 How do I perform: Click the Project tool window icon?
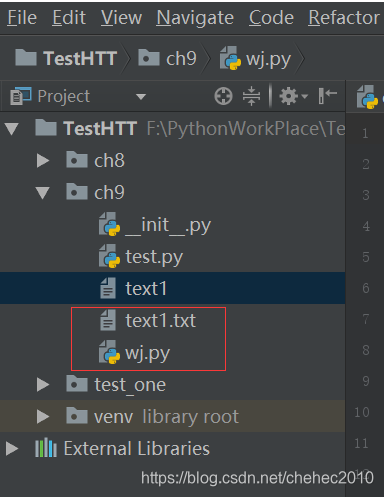tap(21, 96)
